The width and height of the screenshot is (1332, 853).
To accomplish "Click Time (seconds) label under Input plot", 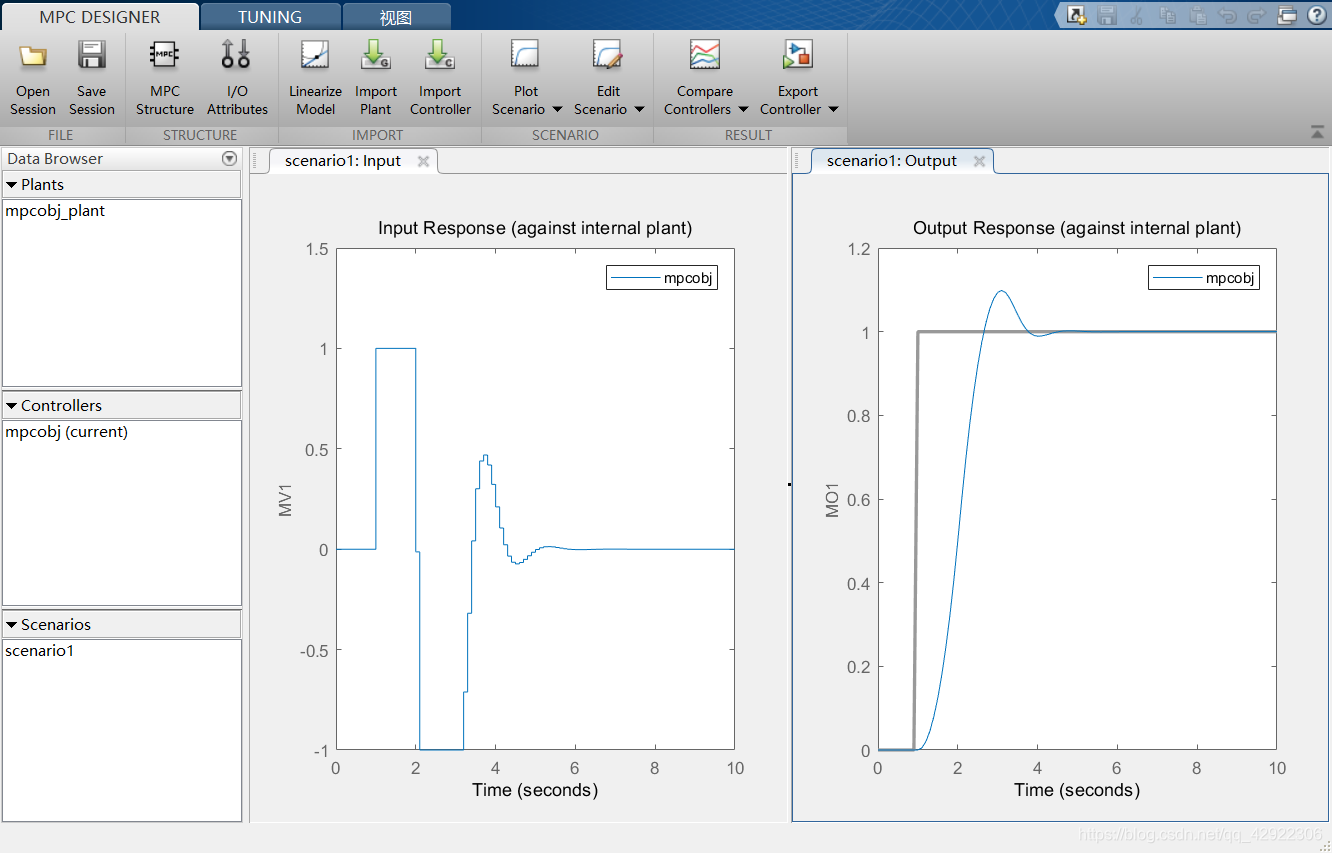I will pos(535,790).
